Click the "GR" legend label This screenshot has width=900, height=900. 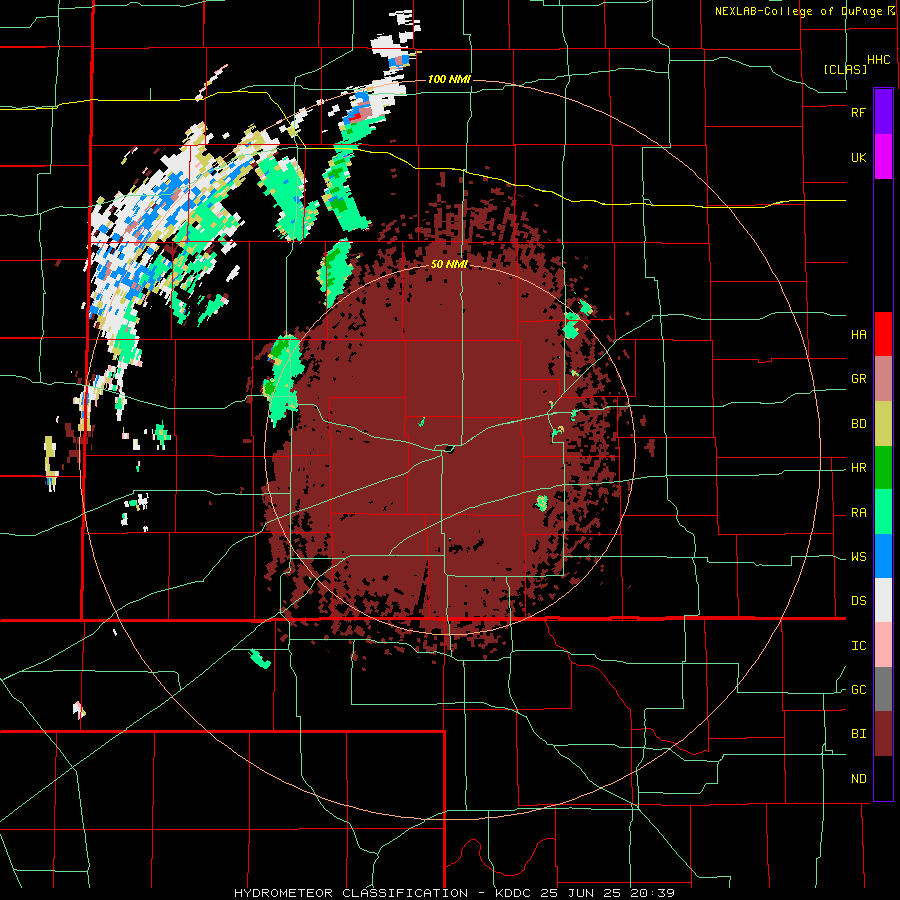[858, 379]
